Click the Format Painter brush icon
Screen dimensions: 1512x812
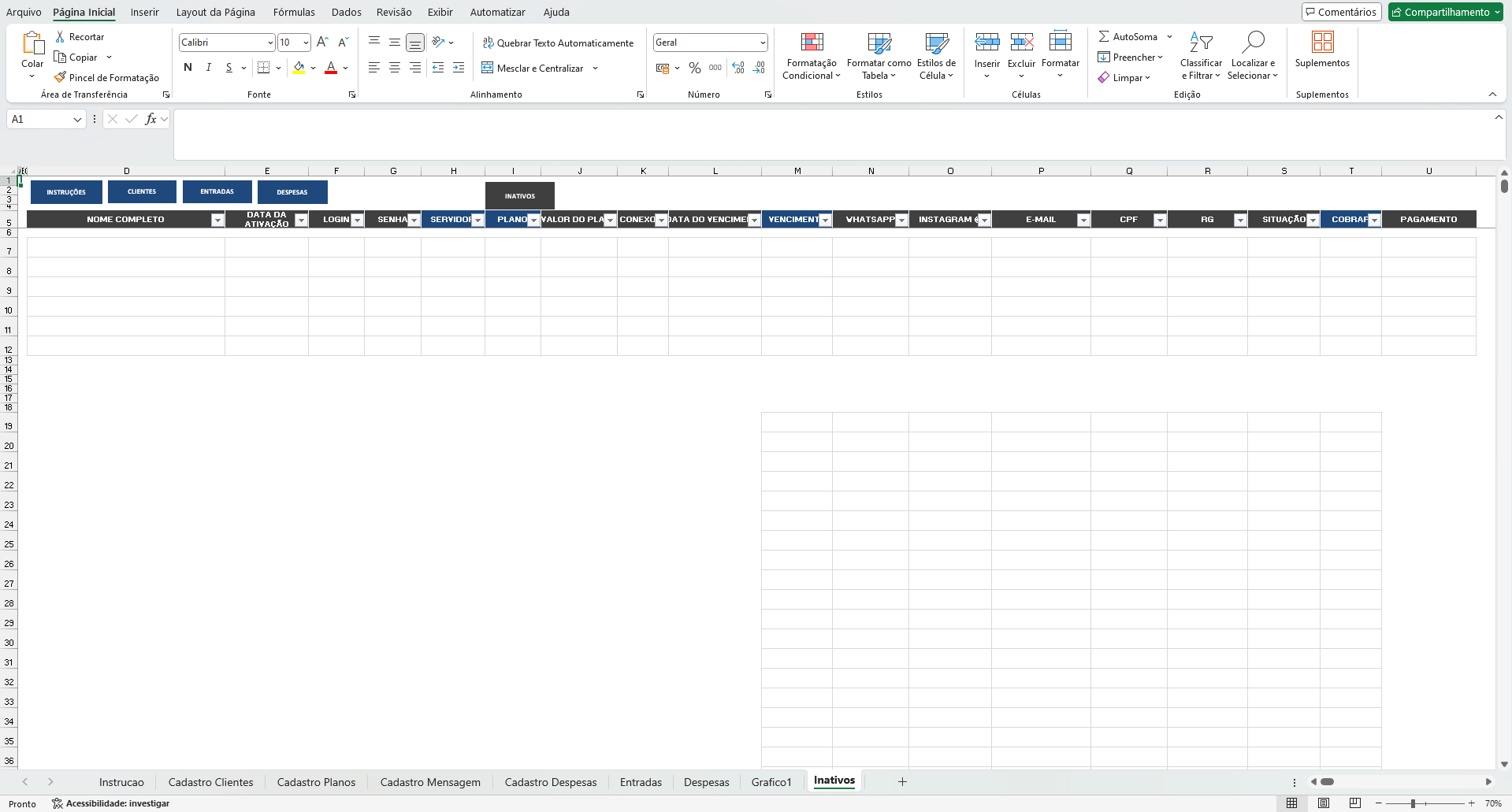click(x=60, y=77)
